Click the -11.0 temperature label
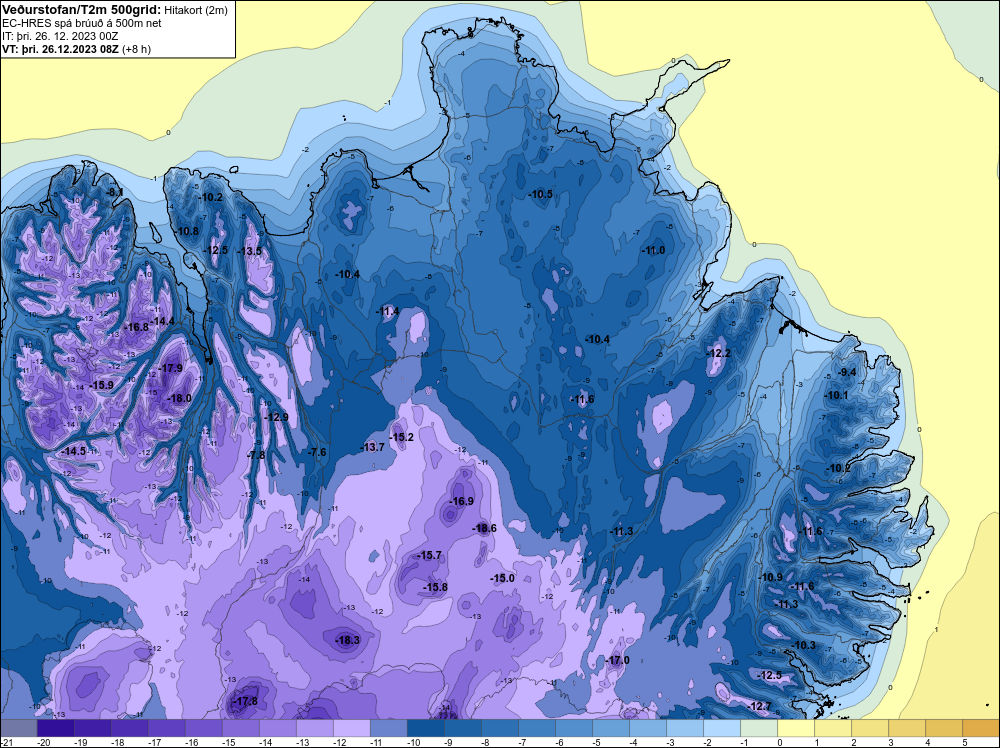 click(654, 250)
